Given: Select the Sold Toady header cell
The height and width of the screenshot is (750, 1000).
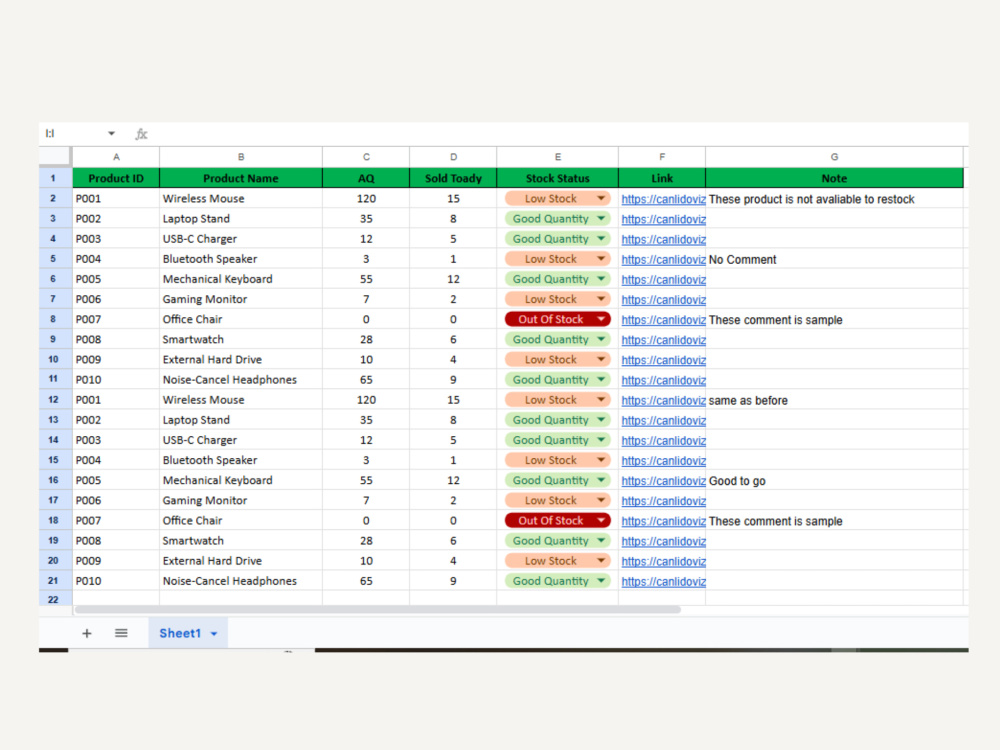Looking at the screenshot, I should pos(453,178).
